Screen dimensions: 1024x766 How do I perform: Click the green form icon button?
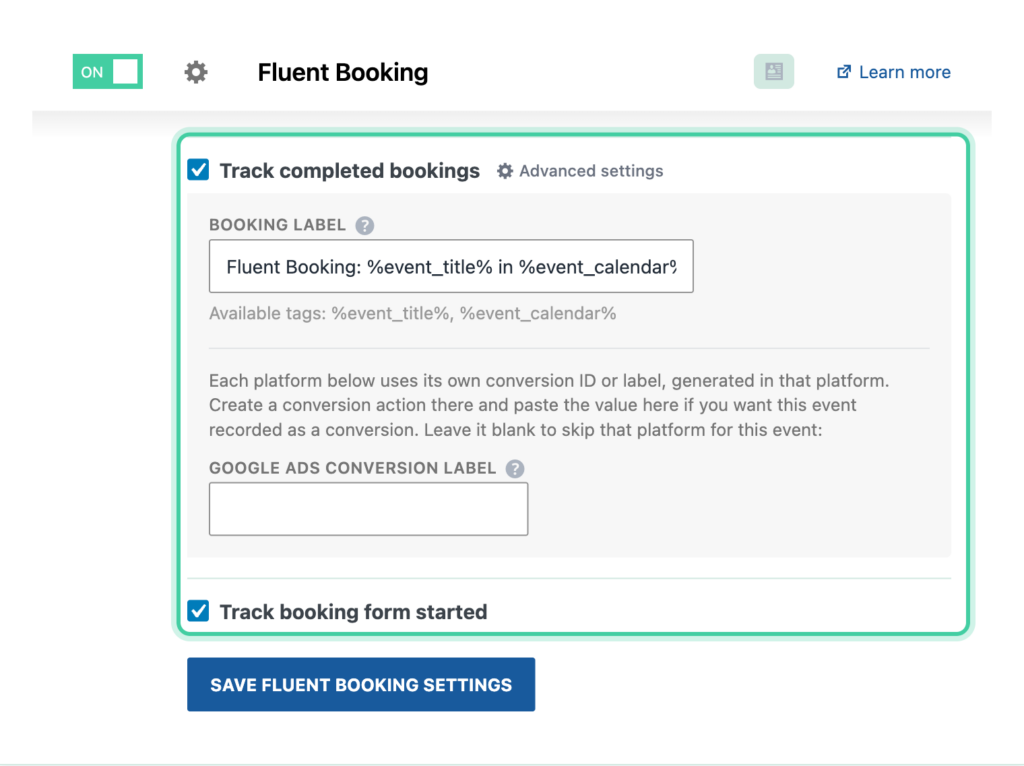pos(773,71)
